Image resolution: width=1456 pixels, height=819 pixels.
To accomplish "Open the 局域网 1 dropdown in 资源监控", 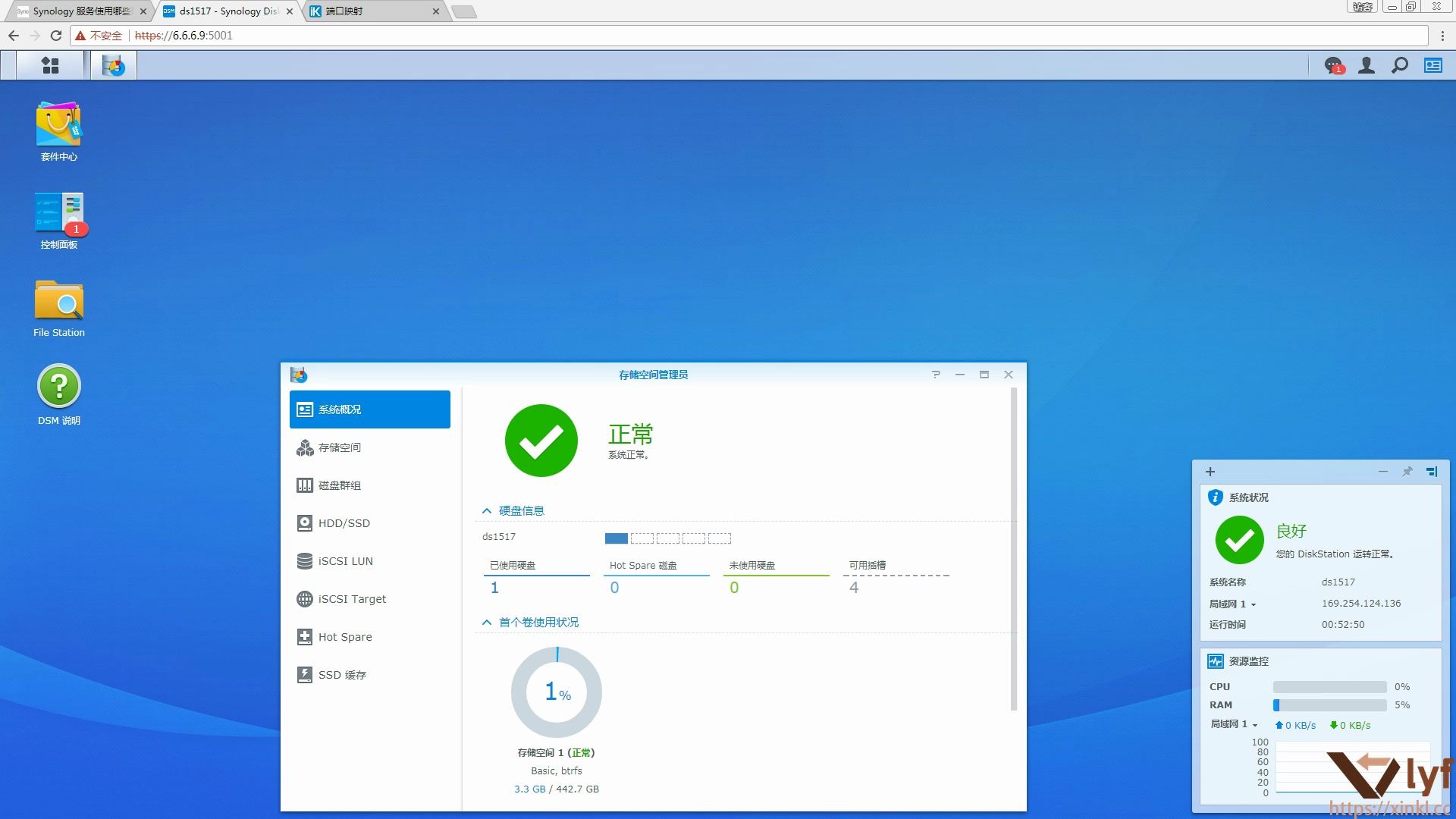I will [1256, 724].
